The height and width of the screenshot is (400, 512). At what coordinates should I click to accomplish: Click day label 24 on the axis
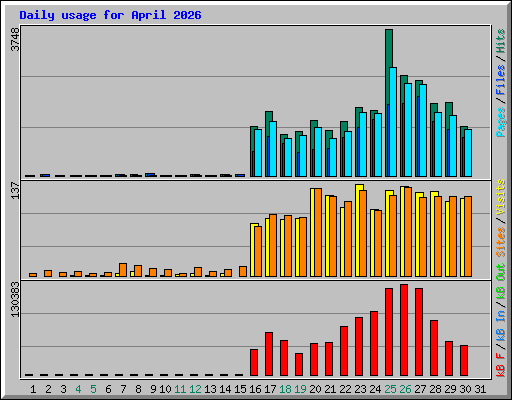pos(375,389)
